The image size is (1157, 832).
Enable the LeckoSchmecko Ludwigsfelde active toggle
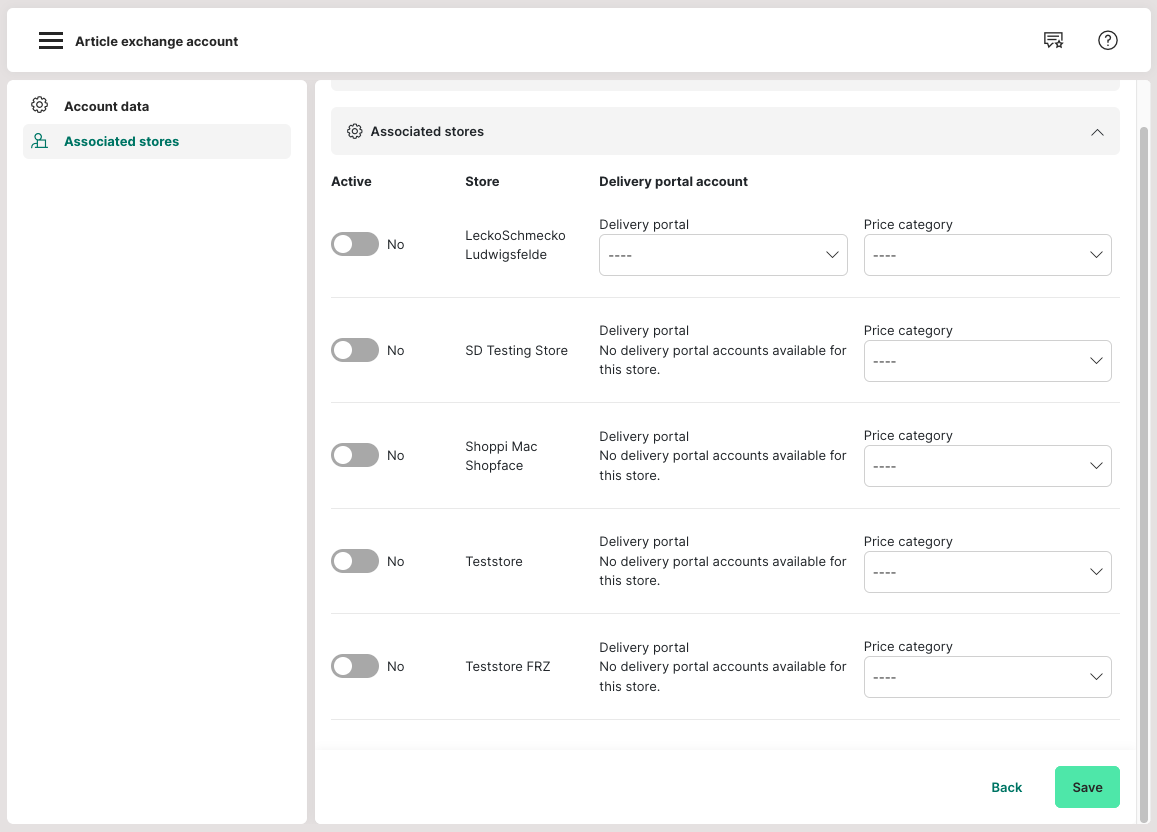[355, 244]
